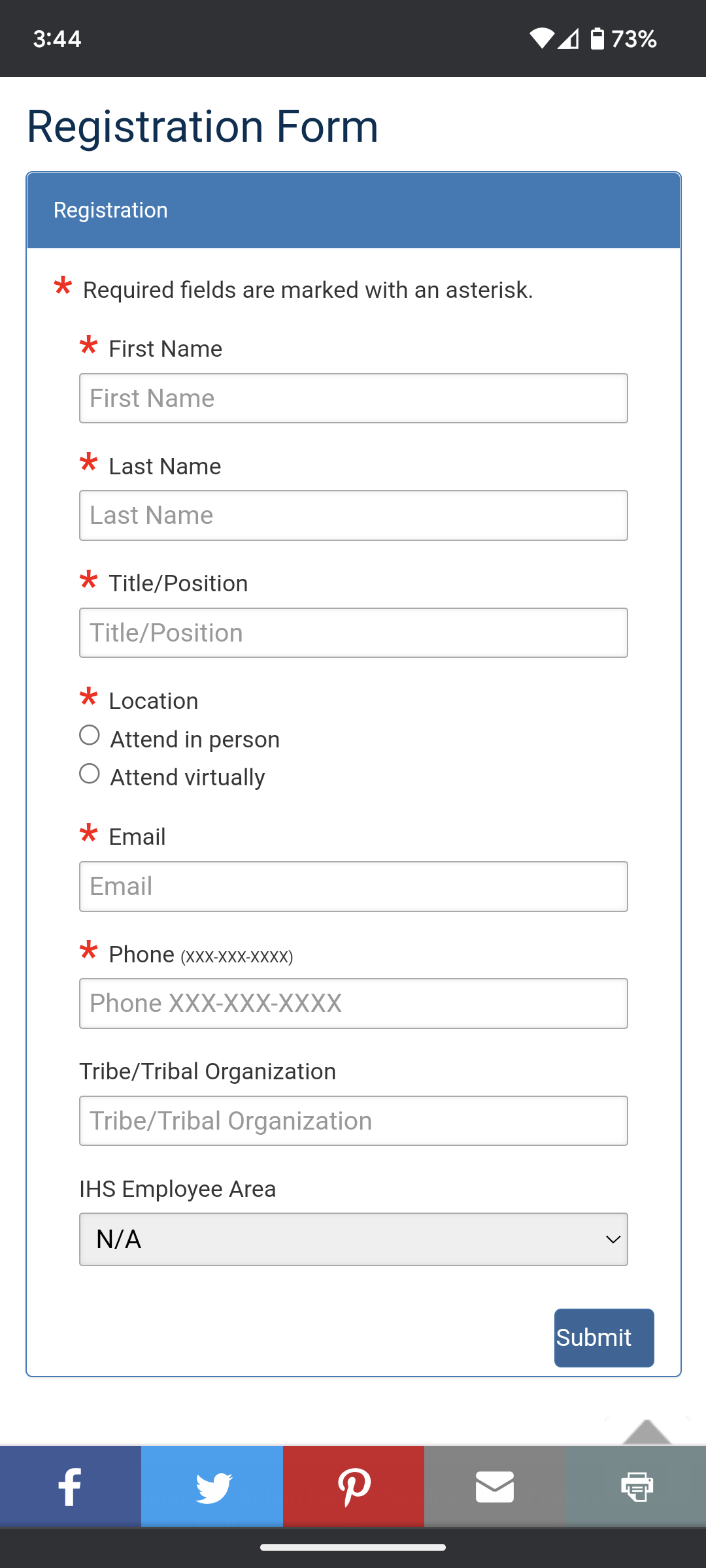The width and height of the screenshot is (706, 1568).
Task: Tap the Registration panel header
Action: click(354, 210)
